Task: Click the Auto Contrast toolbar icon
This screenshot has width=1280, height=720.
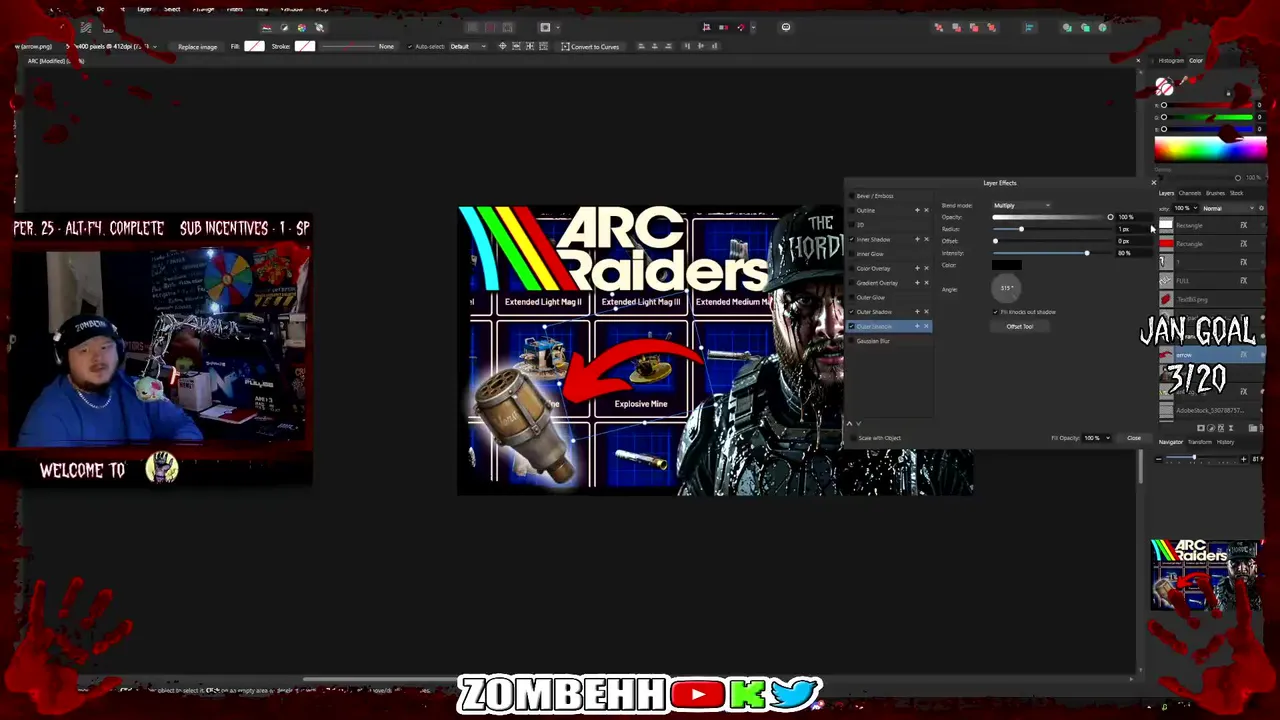Action: pyautogui.click(x=284, y=27)
